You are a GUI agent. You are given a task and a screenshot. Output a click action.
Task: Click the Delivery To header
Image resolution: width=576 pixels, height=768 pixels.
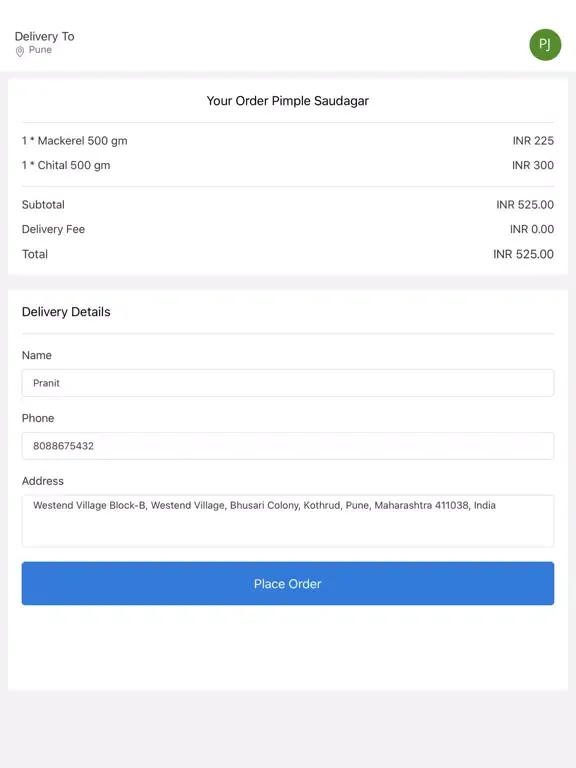(x=45, y=36)
